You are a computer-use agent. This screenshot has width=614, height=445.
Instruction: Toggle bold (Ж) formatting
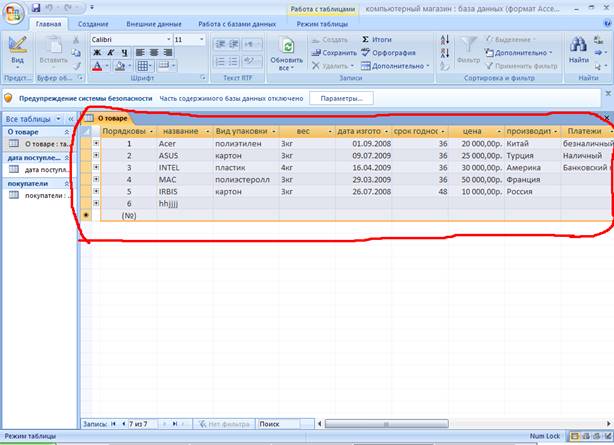point(95,52)
